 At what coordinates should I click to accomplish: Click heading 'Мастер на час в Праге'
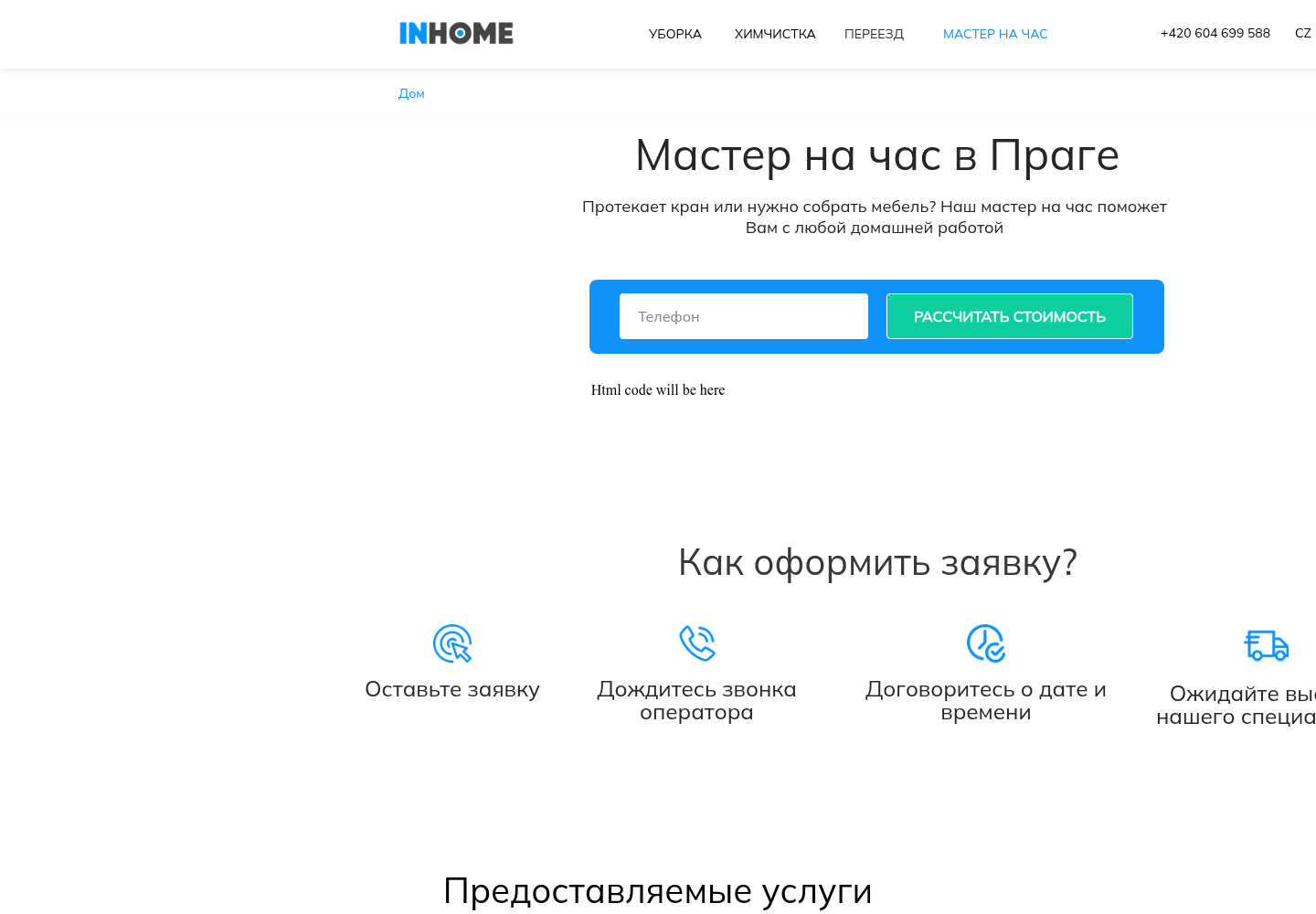tap(877, 155)
